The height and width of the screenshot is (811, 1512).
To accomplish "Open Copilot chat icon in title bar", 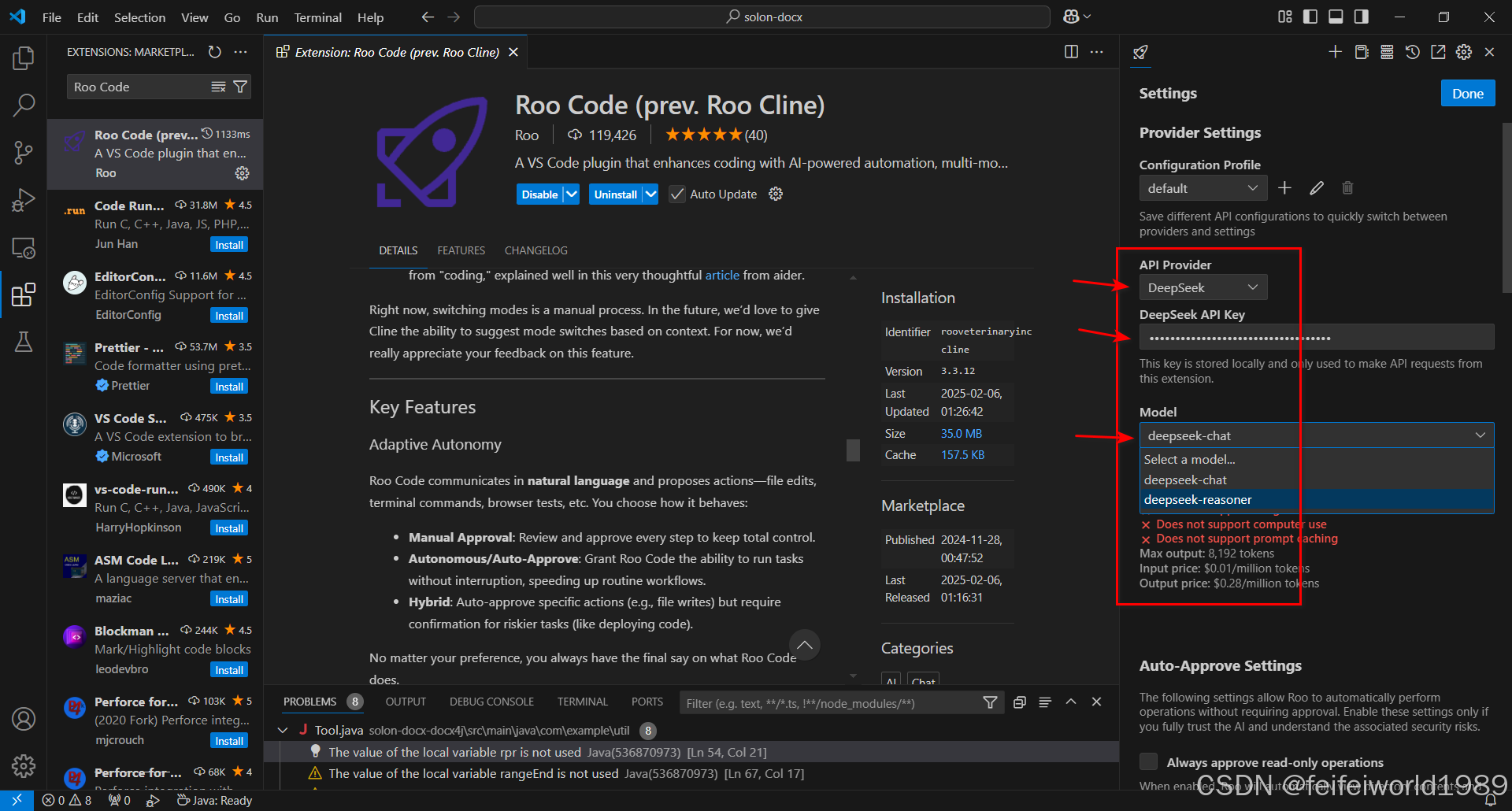I will click(1072, 17).
